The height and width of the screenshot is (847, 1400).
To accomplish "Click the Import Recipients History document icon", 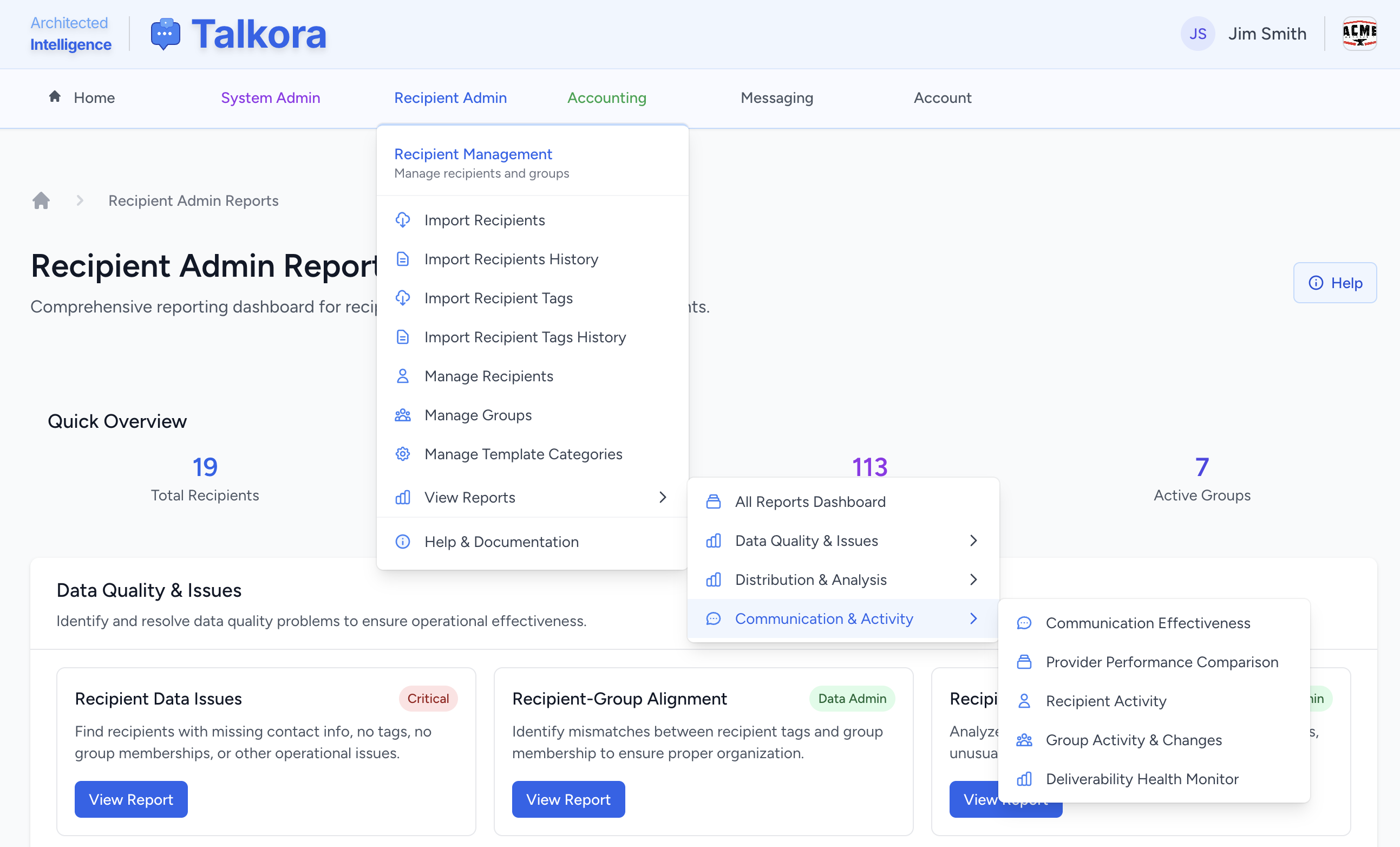I will click(403, 259).
